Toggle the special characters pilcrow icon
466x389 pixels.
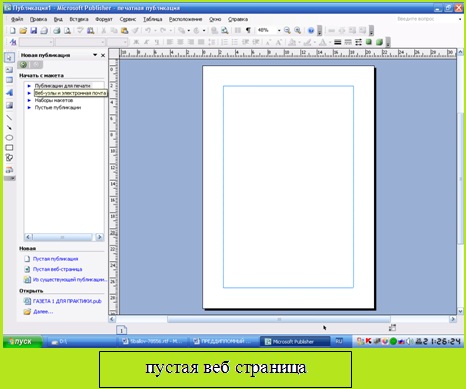point(248,31)
